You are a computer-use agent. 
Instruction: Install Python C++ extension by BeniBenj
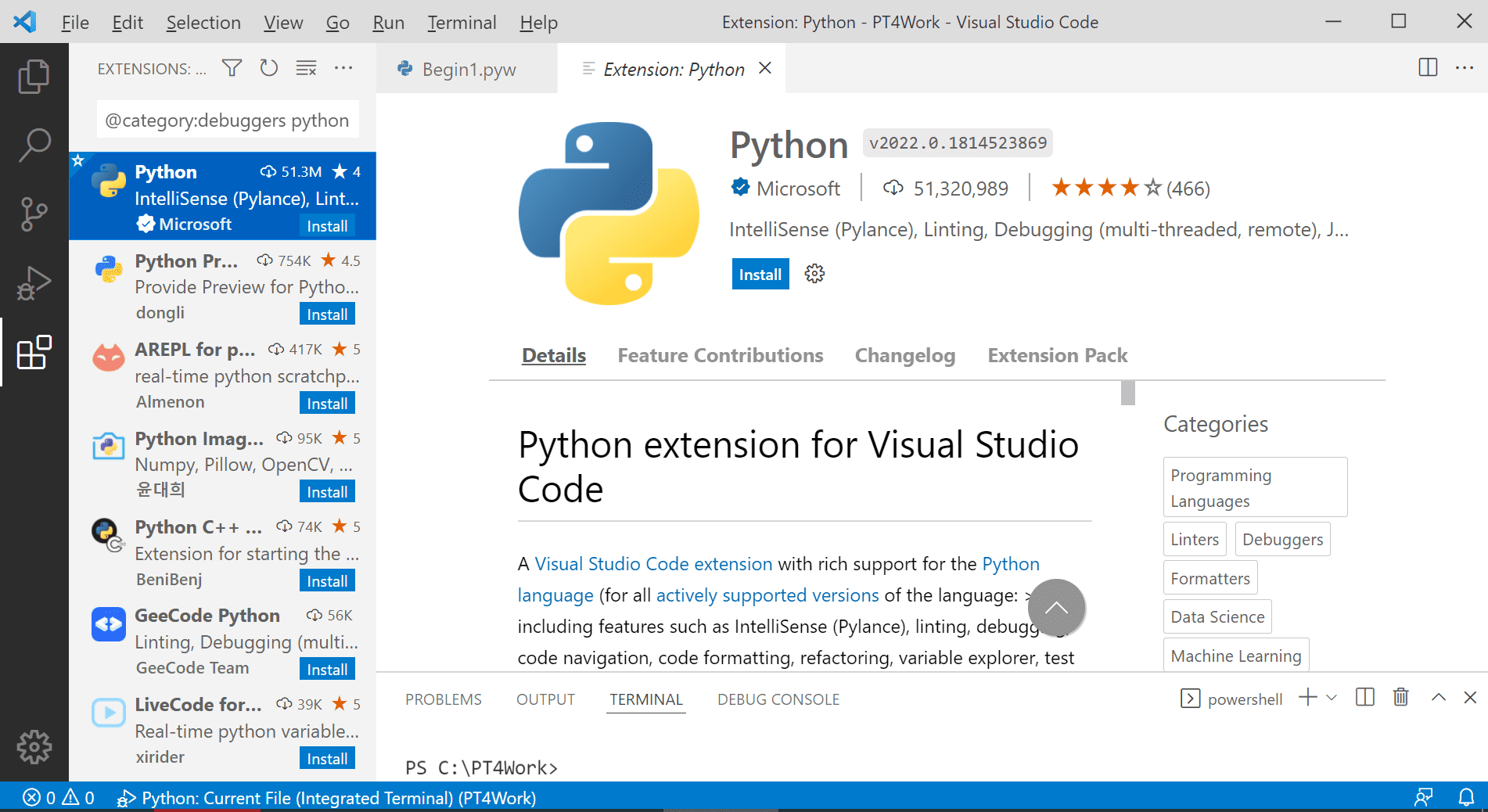click(327, 580)
